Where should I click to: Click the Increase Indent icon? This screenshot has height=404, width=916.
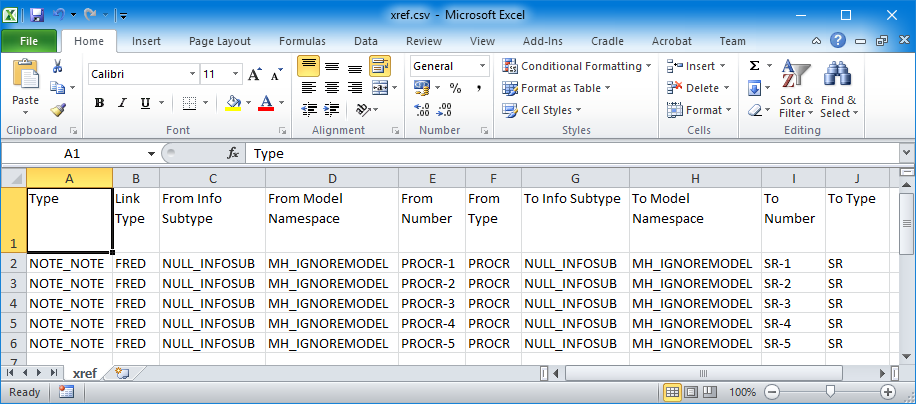332,109
